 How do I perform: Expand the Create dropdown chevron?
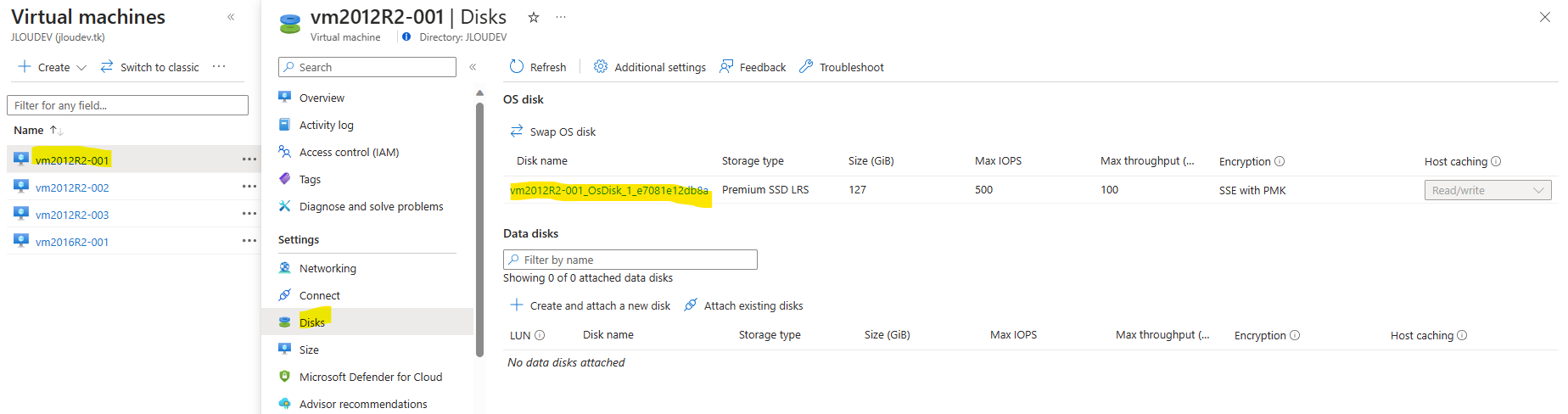pos(81,67)
